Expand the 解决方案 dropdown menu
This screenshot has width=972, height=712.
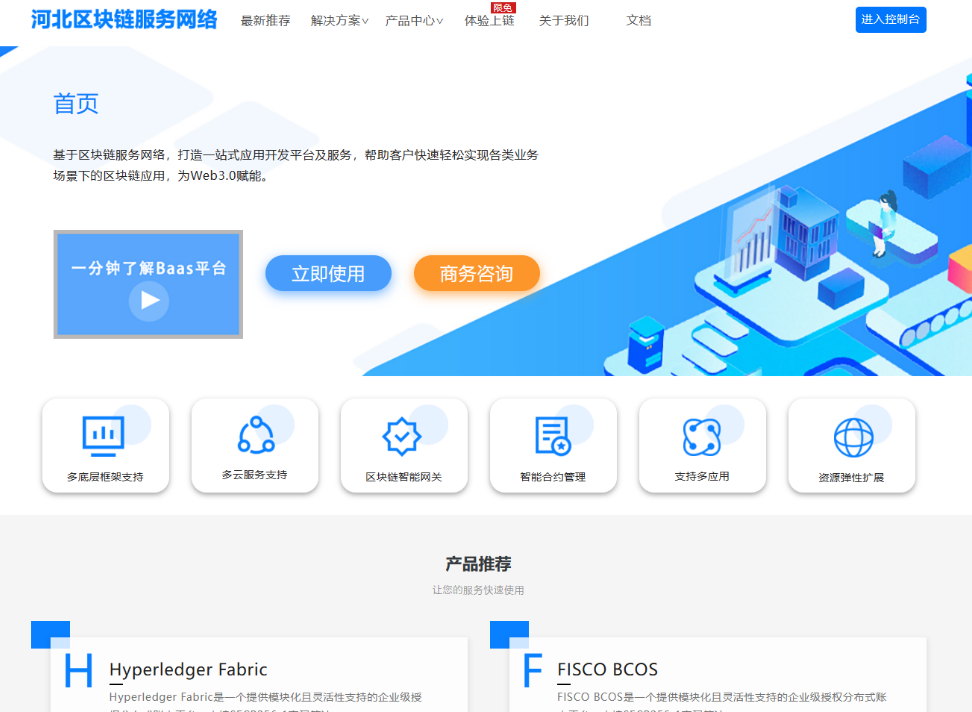click(339, 20)
